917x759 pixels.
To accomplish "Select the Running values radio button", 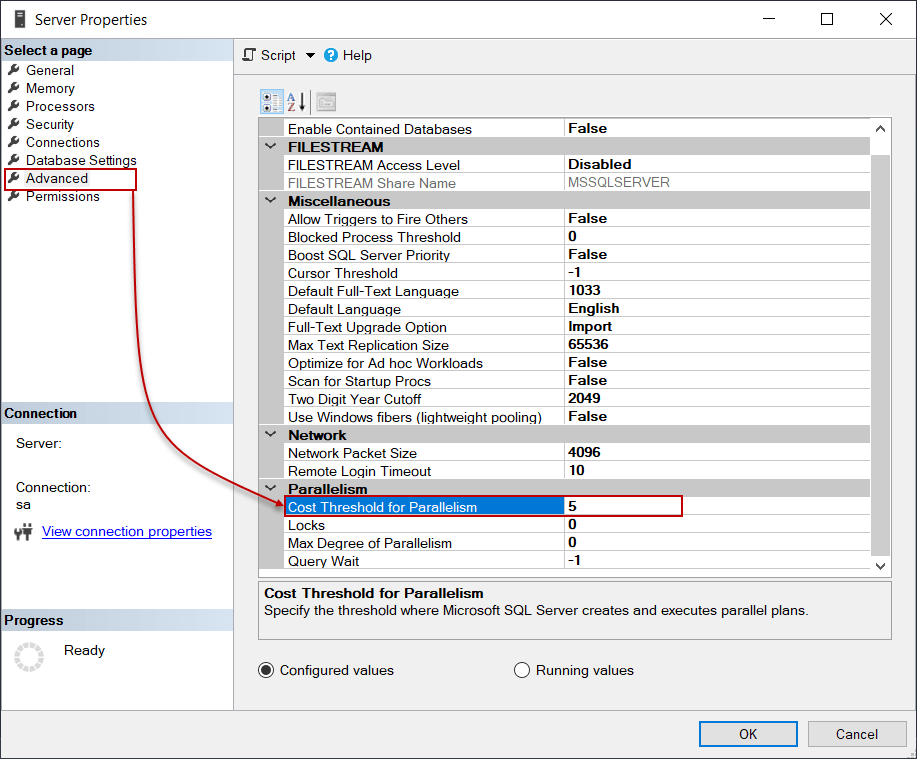I will click(522, 670).
